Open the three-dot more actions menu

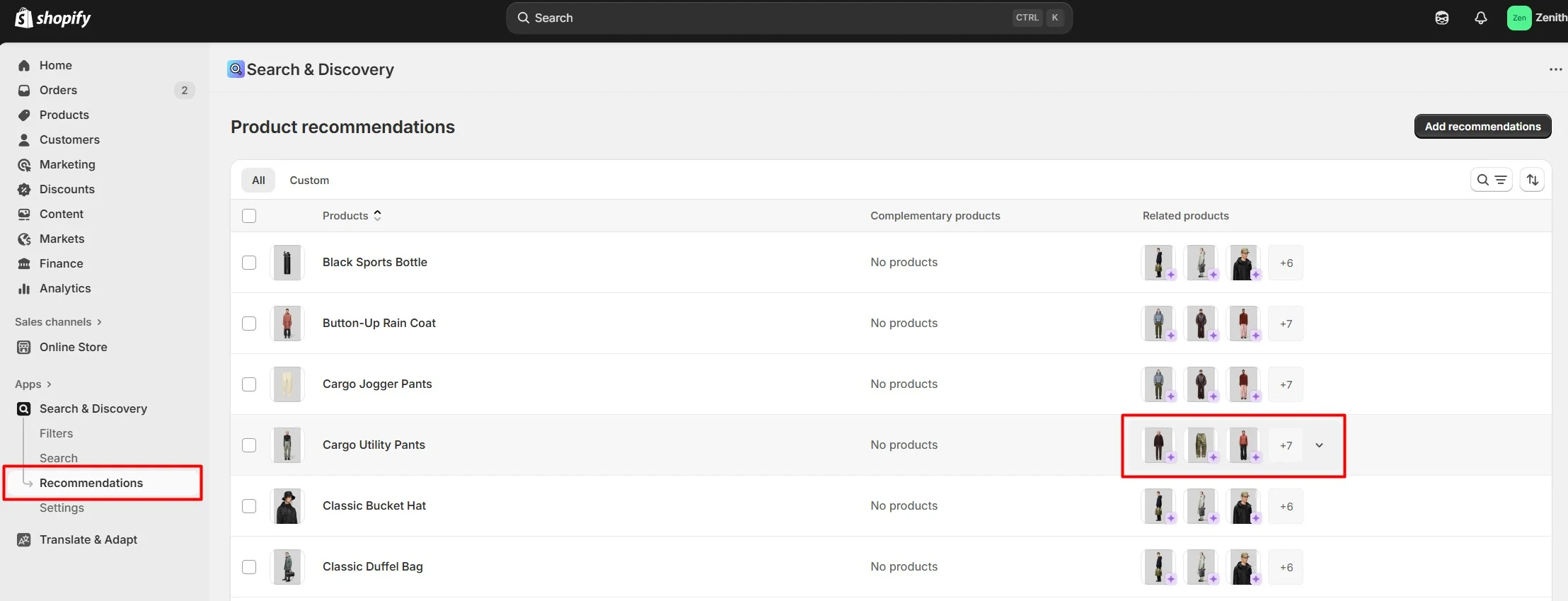coord(1555,69)
